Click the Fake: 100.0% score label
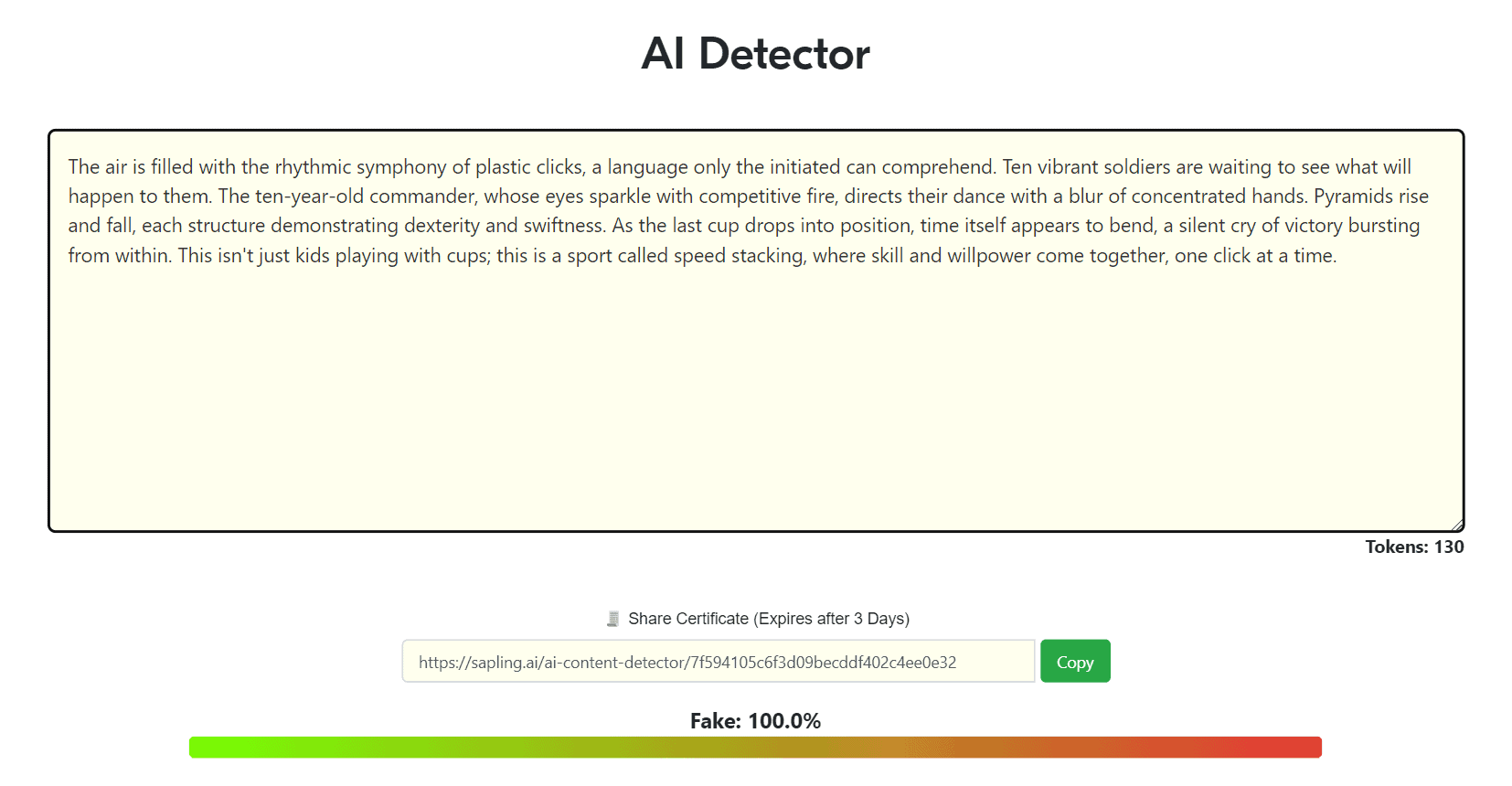The height and width of the screenshot is (786, 1512). tap(755, 721)
